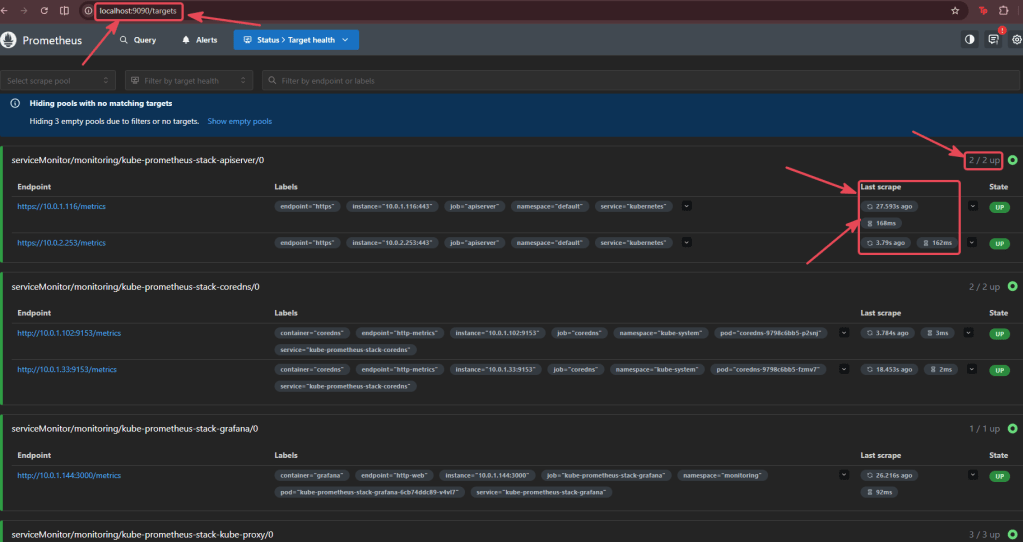Open the Alerts page

[200, 40]
